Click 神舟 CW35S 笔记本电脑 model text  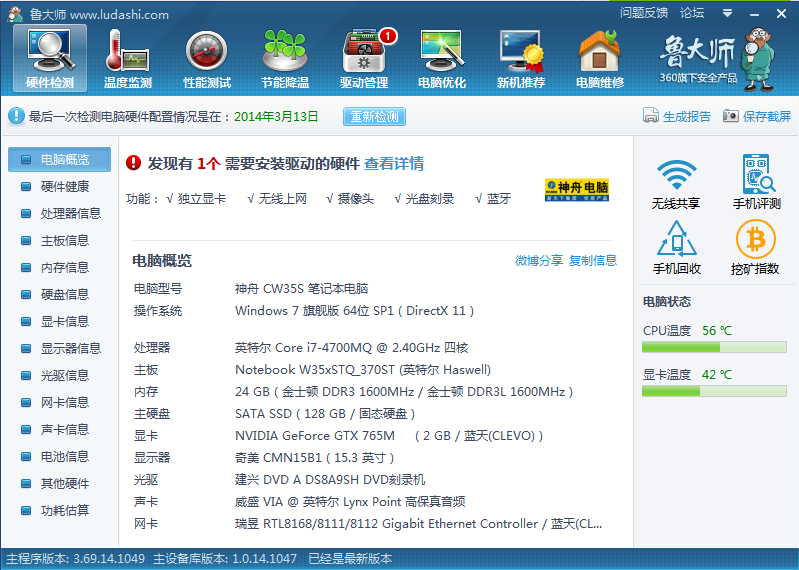(301, 289)
